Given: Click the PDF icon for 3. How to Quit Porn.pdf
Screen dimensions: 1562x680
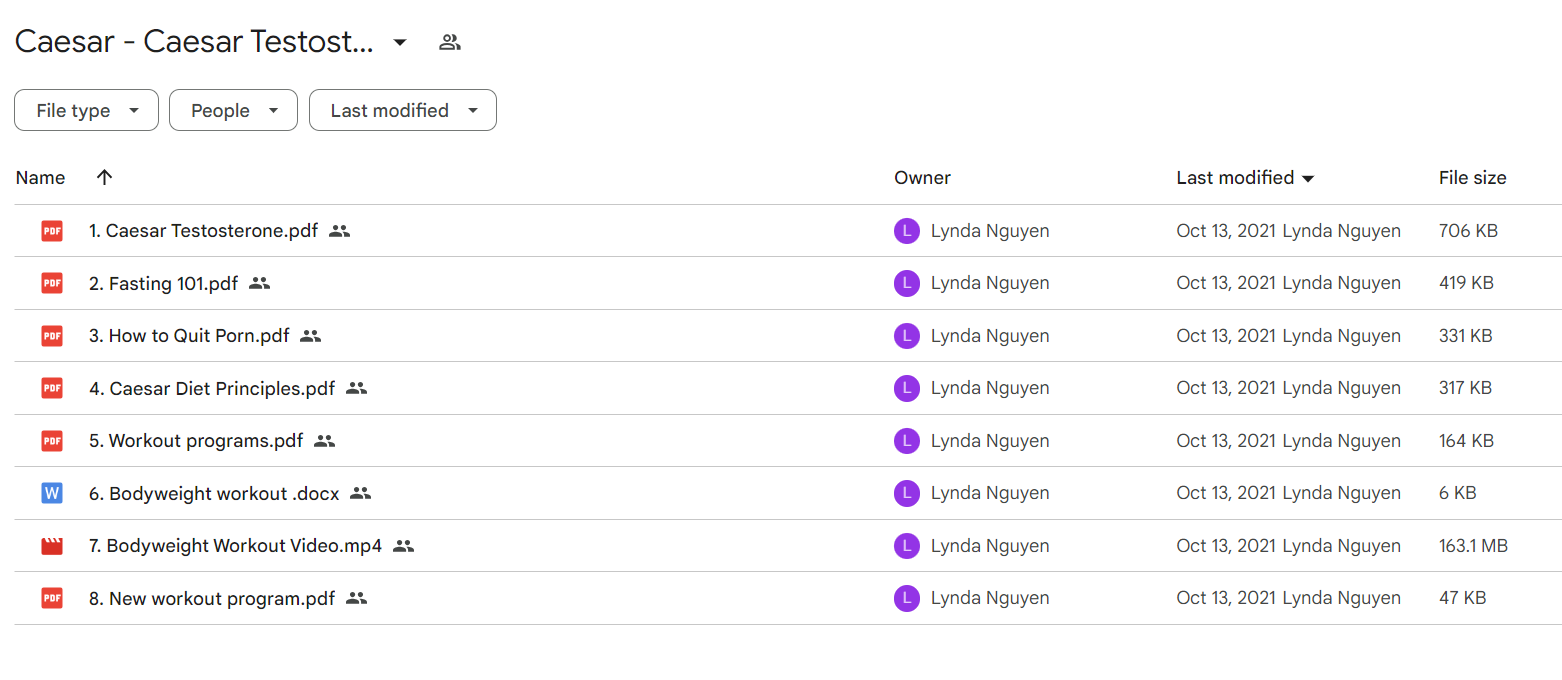Looking at the screenshot, I should [x=52, y=336].
